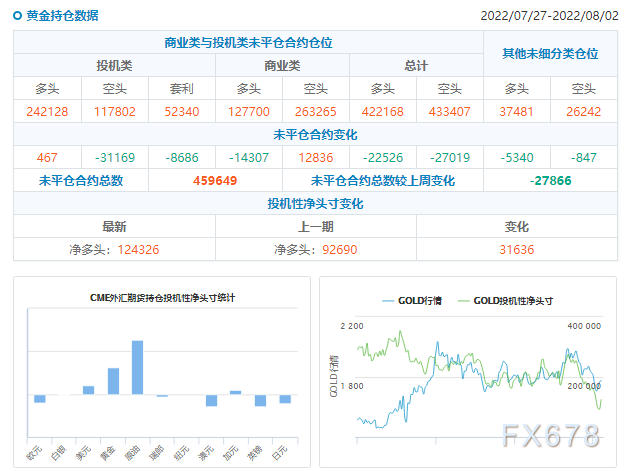630x471 pixels.
Task: Select arbitrage value 52340
Action: 182,111
